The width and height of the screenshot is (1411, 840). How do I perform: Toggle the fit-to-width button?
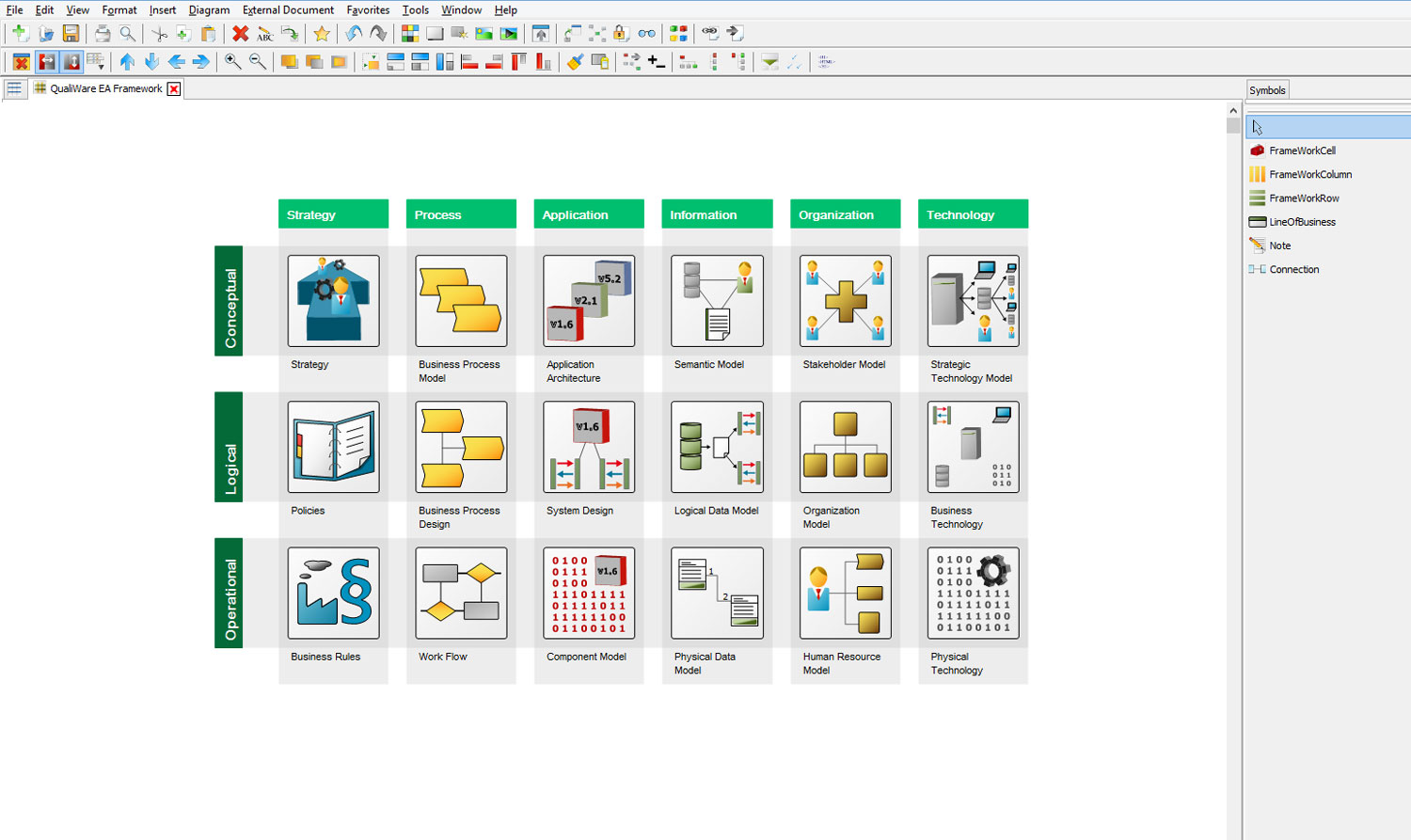(x=46, y=62)
